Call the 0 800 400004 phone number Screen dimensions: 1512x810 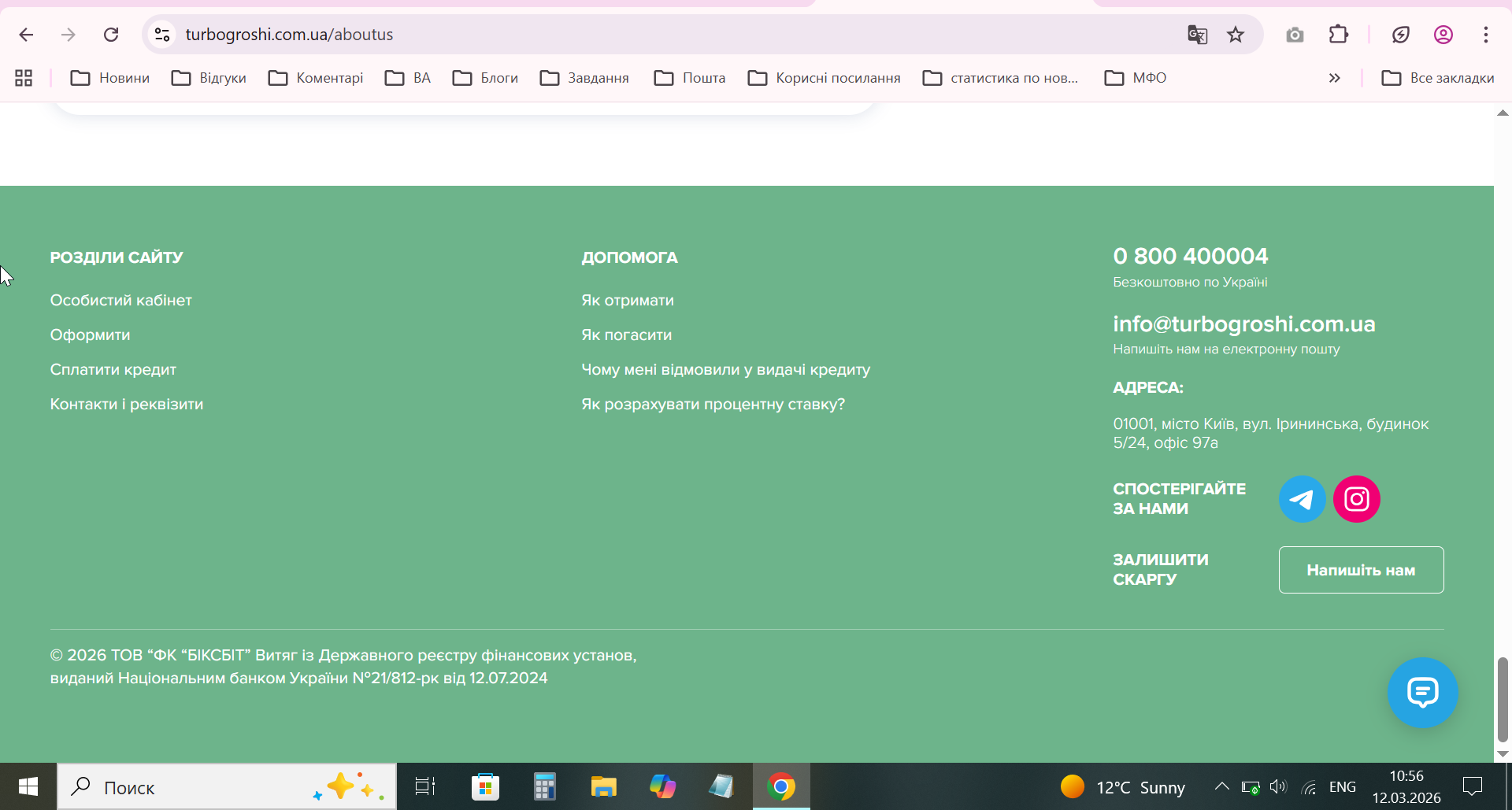point(1191,256)
